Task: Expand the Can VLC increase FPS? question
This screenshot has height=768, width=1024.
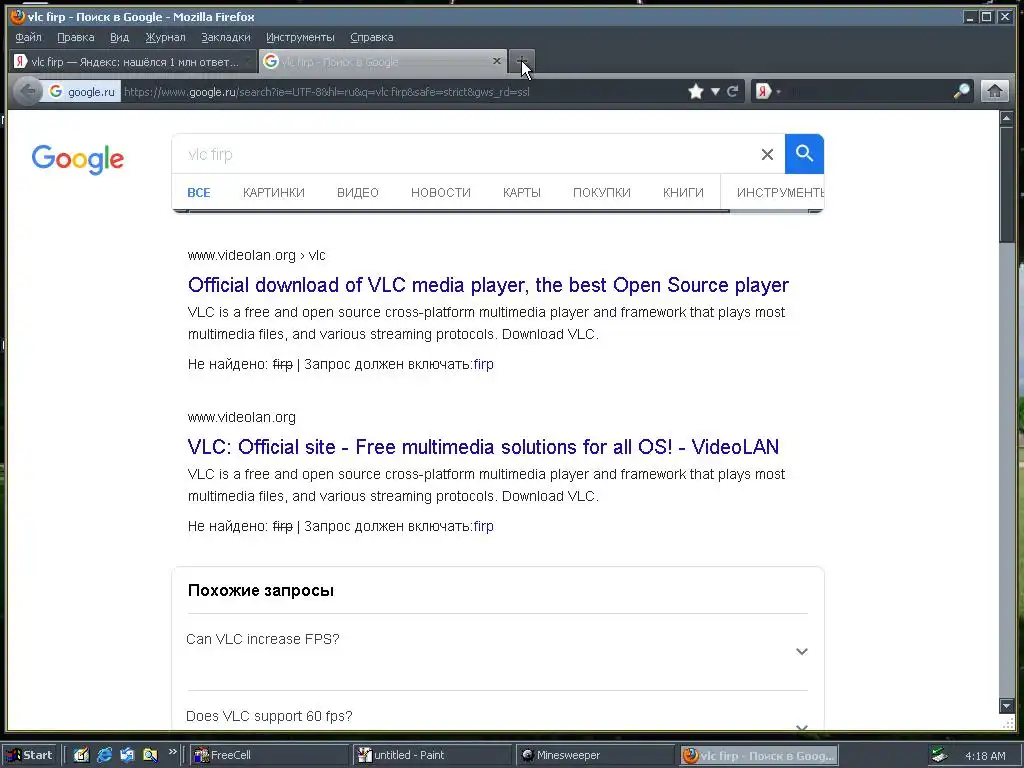Action: pyautogui.click(x=497, y=651)
